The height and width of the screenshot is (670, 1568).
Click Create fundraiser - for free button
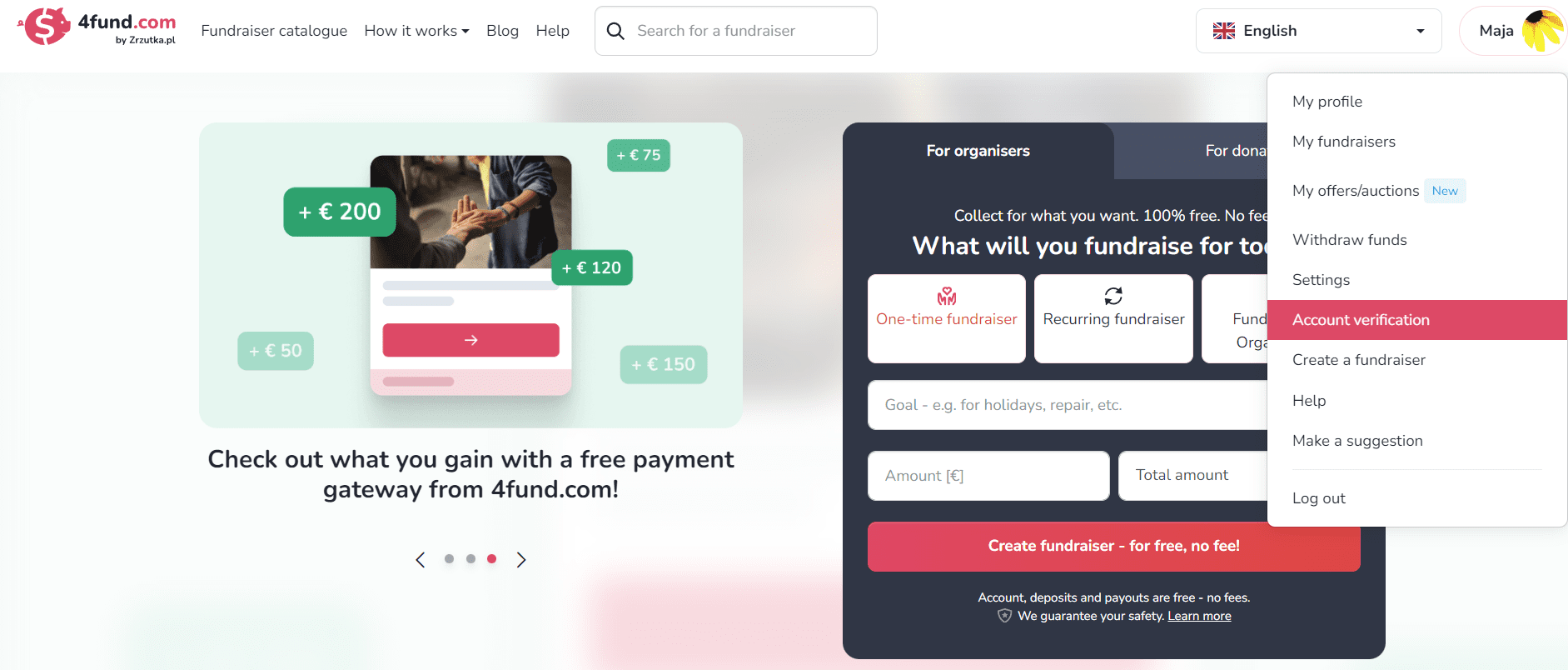tap(1113, 547)
